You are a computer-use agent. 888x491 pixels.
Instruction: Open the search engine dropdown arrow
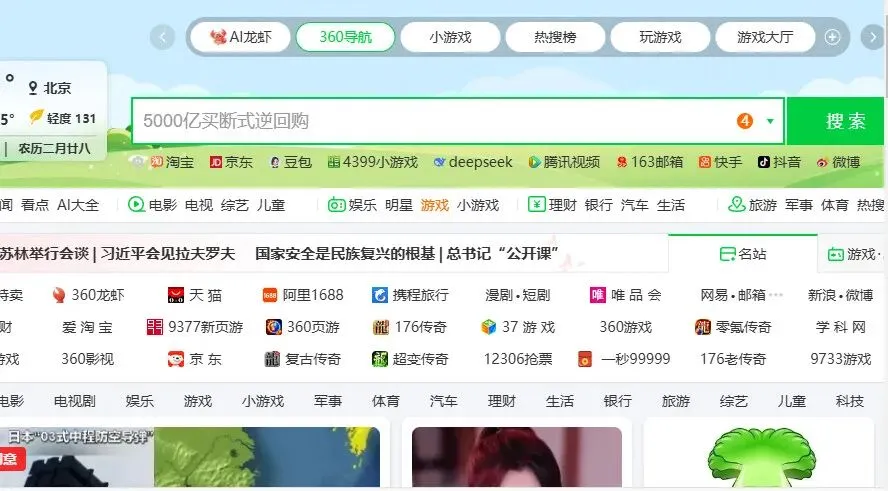770,121
